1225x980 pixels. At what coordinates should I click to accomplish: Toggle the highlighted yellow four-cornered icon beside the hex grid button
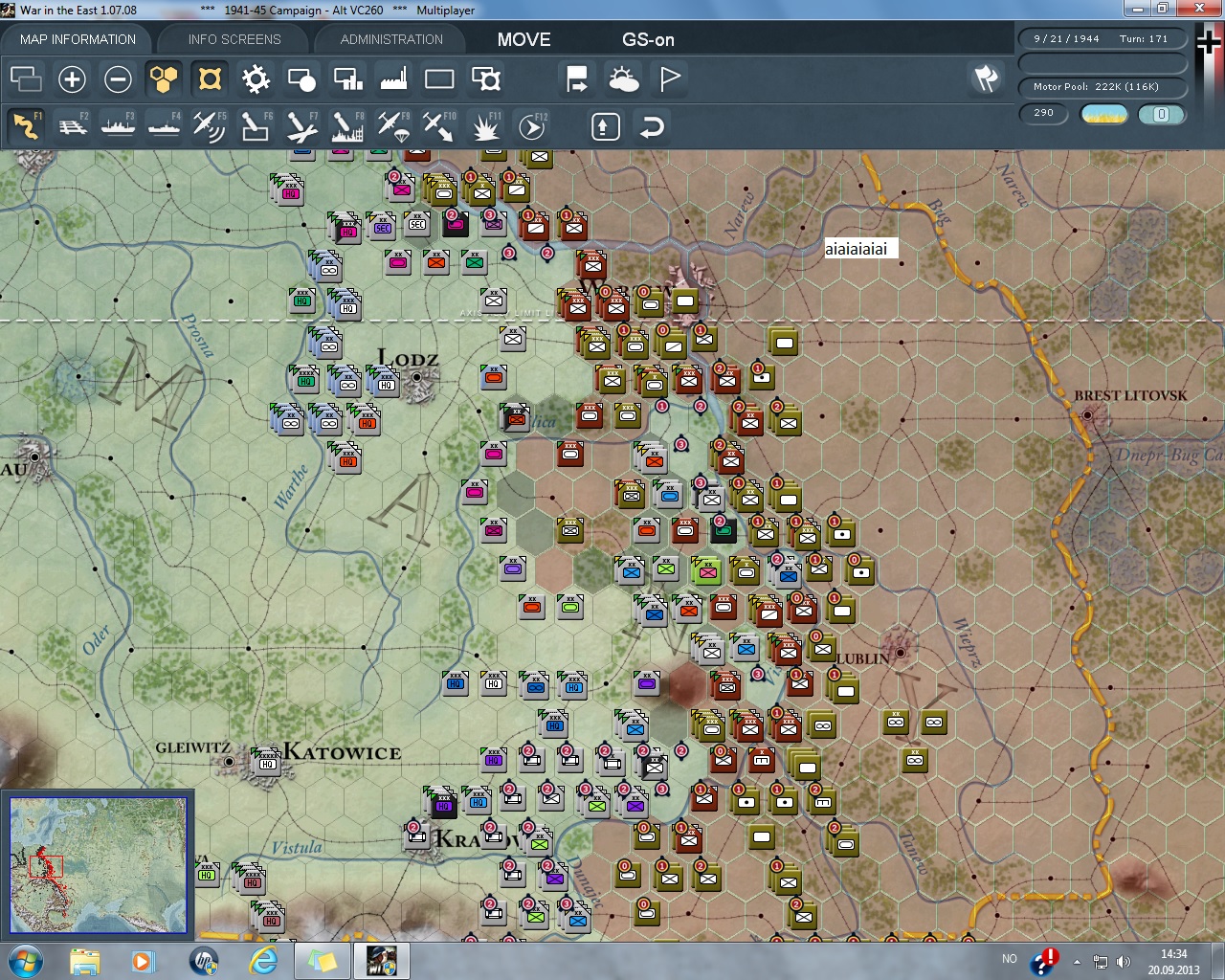point(210,78)
